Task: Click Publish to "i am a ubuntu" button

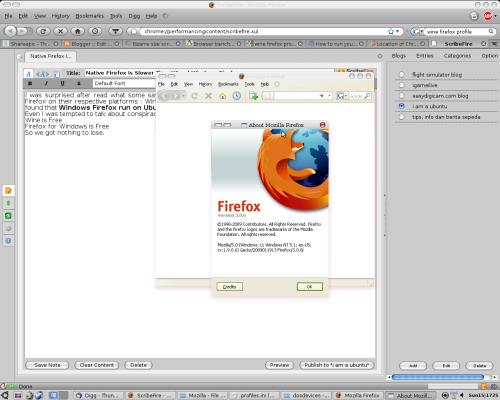Action: 337,365
